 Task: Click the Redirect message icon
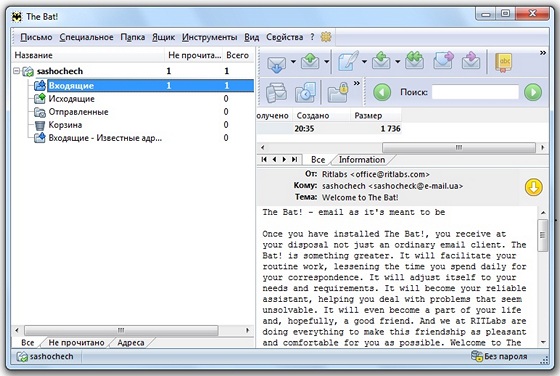tap(471, 61)
